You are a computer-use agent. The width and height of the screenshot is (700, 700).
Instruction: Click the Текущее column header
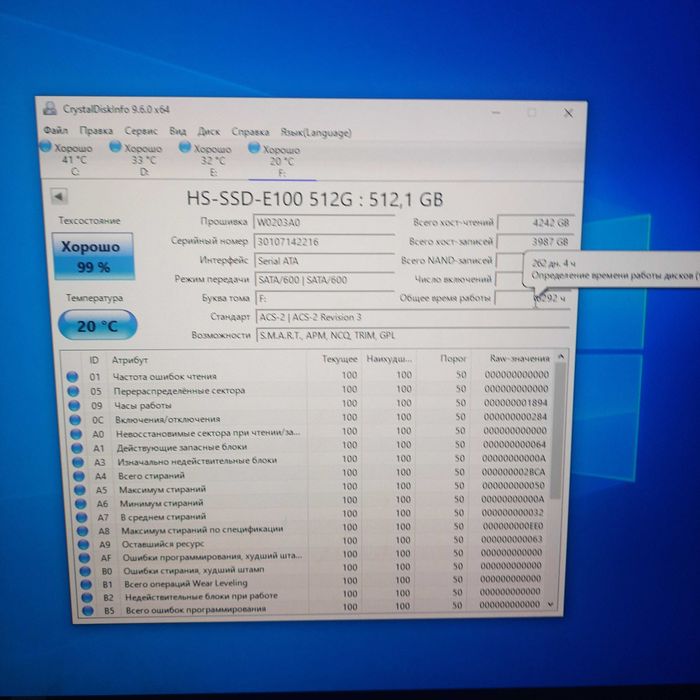pyautogui.click(x=340, y=359)
